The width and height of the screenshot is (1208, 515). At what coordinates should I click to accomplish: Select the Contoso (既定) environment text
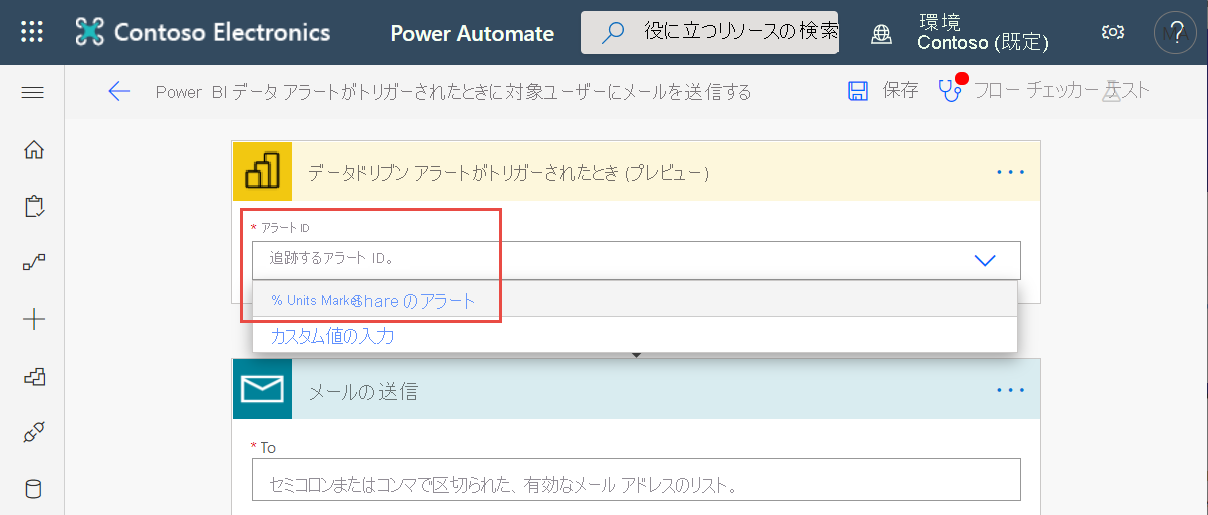tap(983, 43)
